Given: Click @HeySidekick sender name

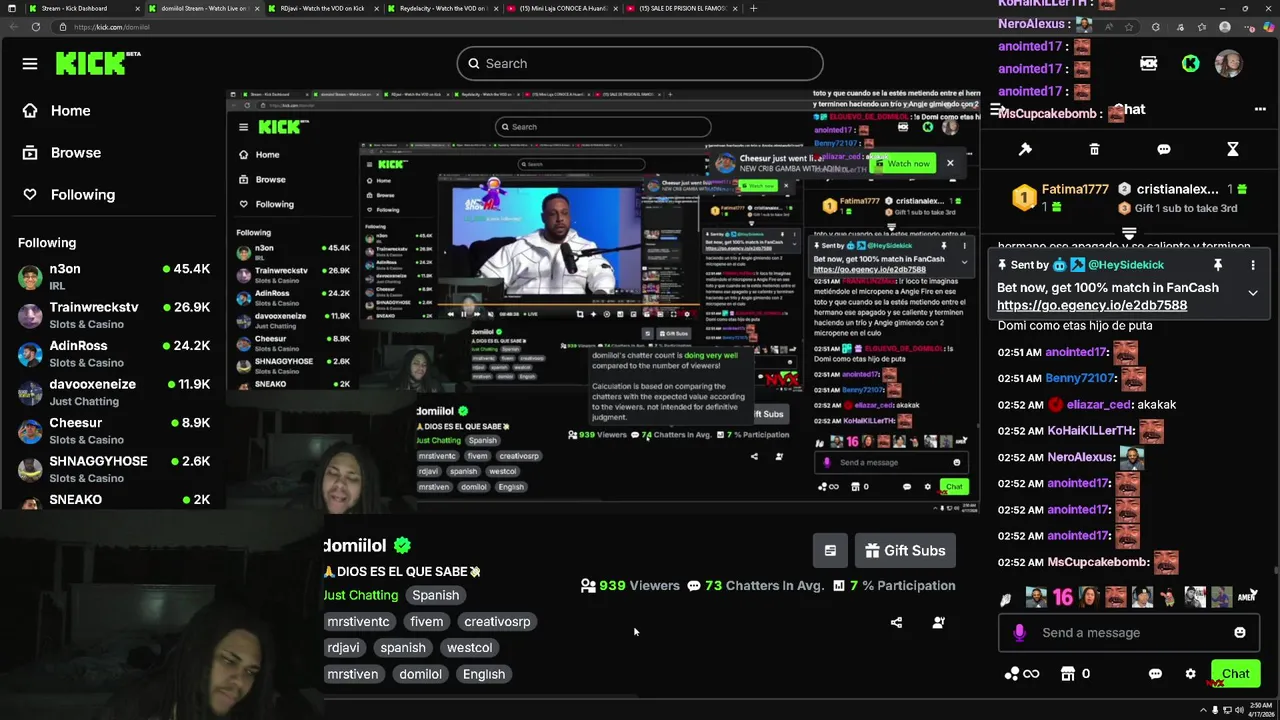Looking at the screenshot, I should (1126, 265).
